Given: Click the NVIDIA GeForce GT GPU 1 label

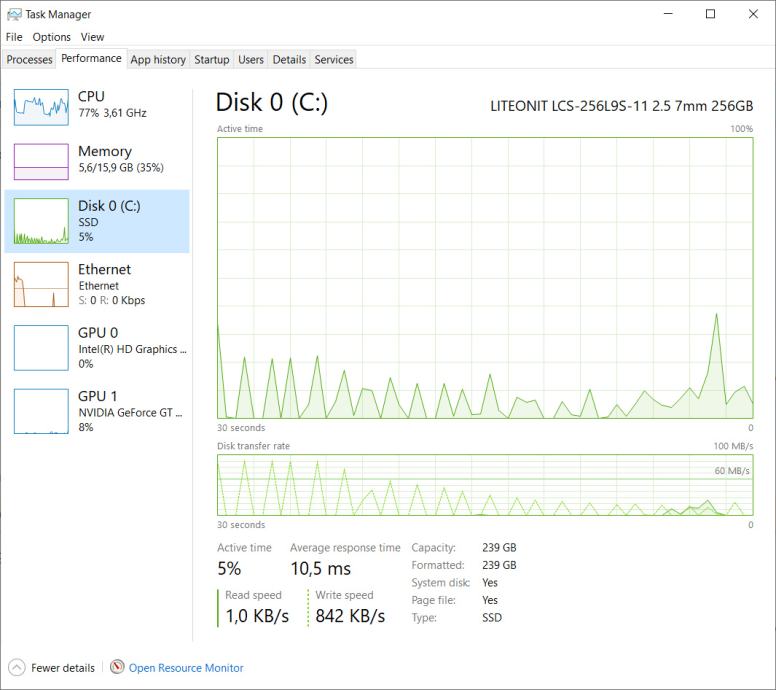Looking at the screenshot, I should coord(131,412).
